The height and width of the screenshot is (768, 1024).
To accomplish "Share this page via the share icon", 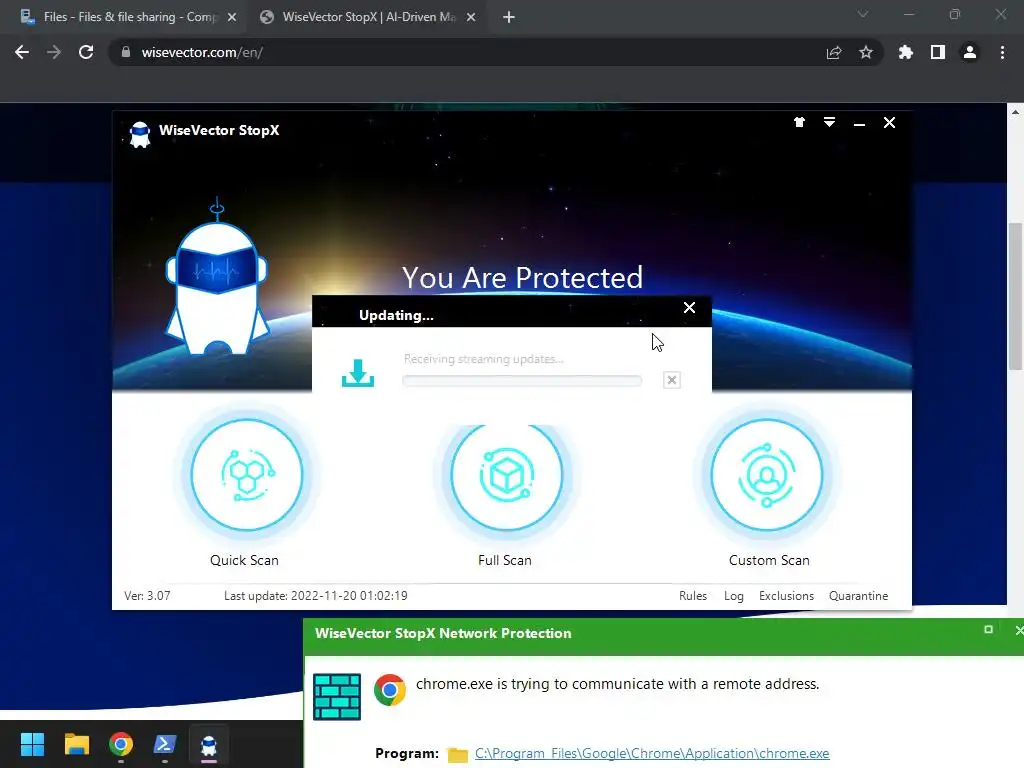I will coord(834,52).
